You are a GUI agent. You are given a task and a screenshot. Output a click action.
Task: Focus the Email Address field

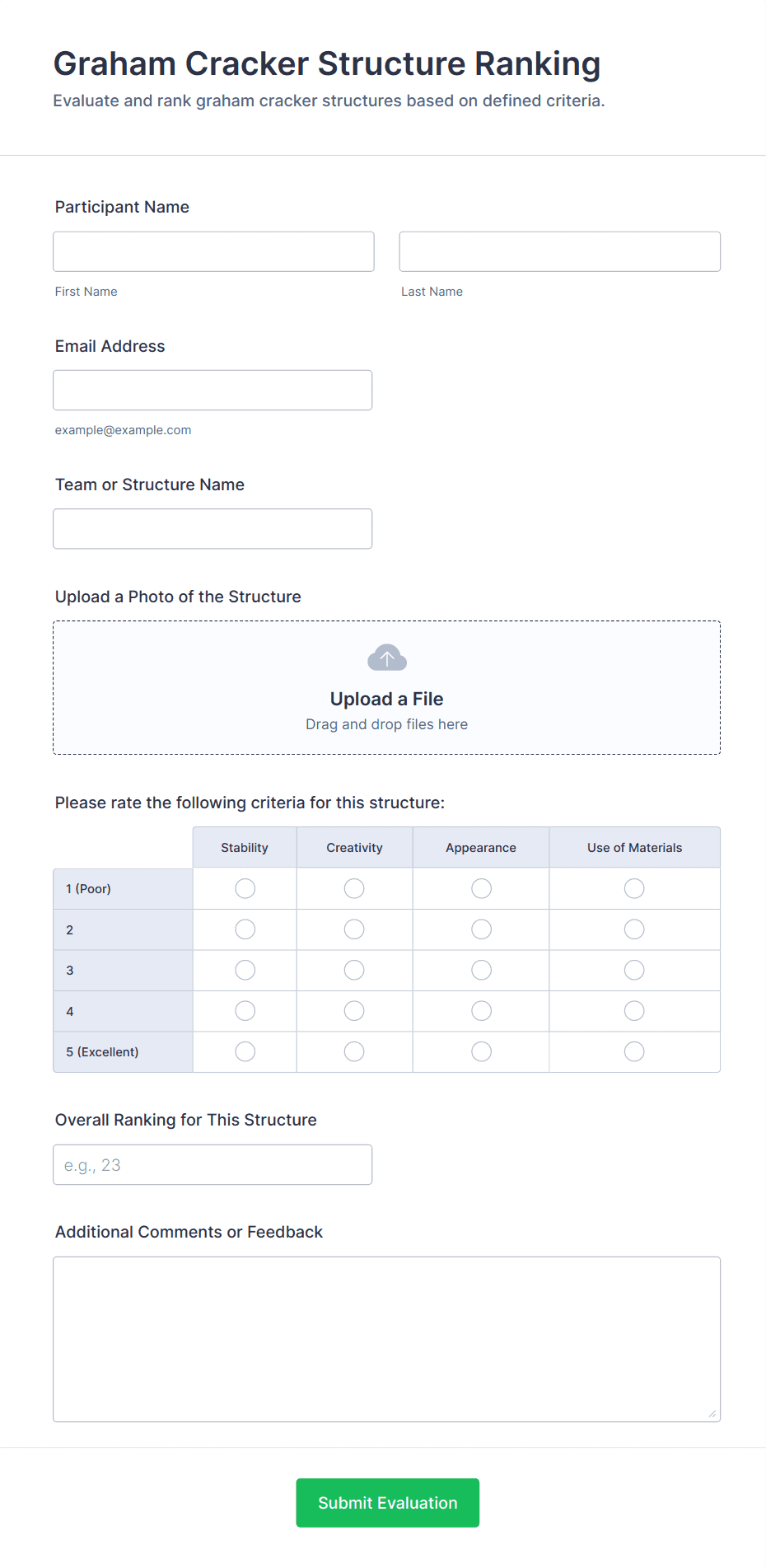click(x=213, y=390)
